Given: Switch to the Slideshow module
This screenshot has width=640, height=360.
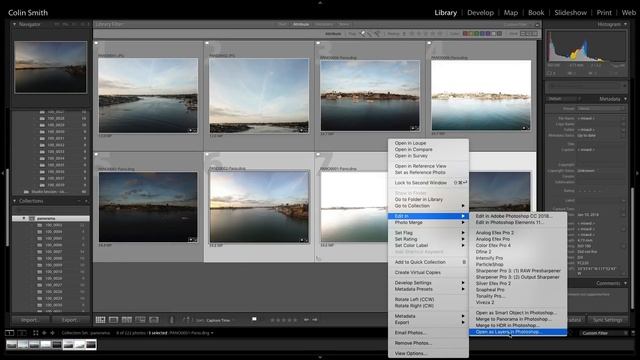Looking at the screenshot, I should [570, 13].
